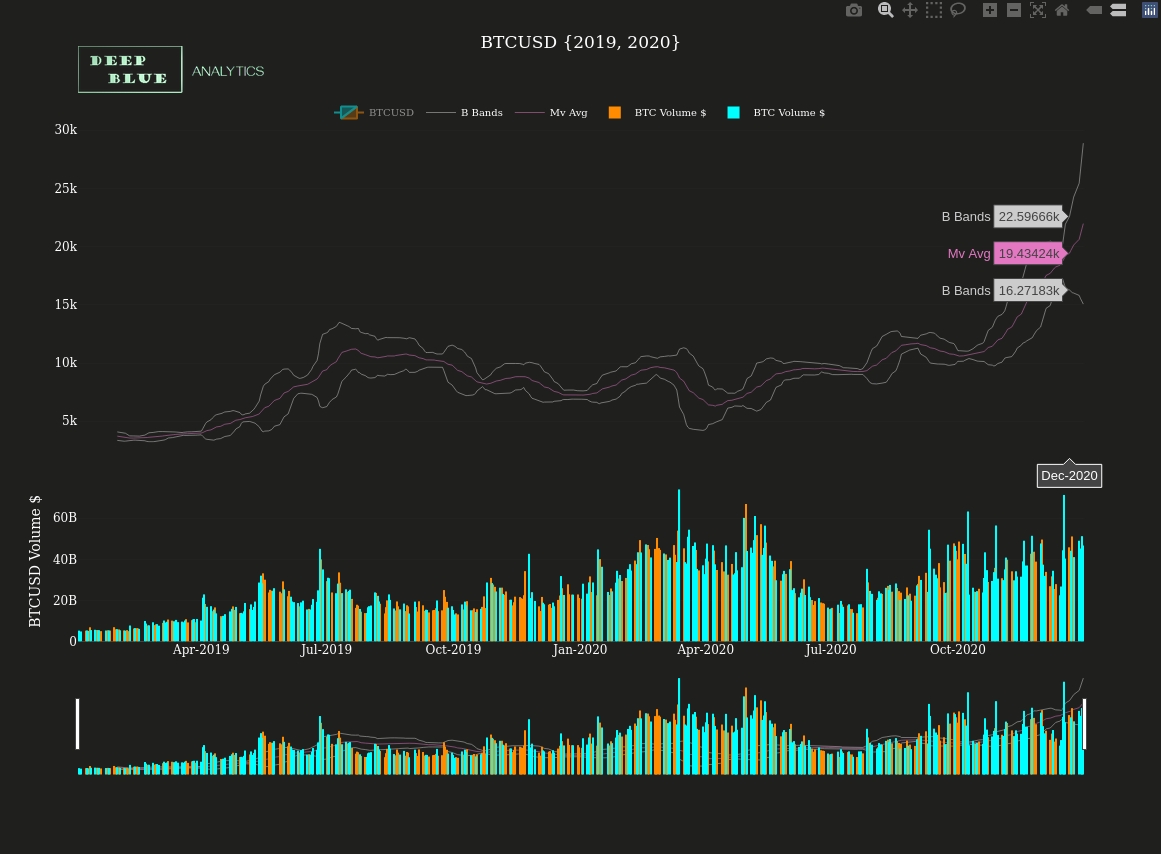Pick the Lasso Select tool
Viewport: 1161px width, 854px height.
[957, 10]
